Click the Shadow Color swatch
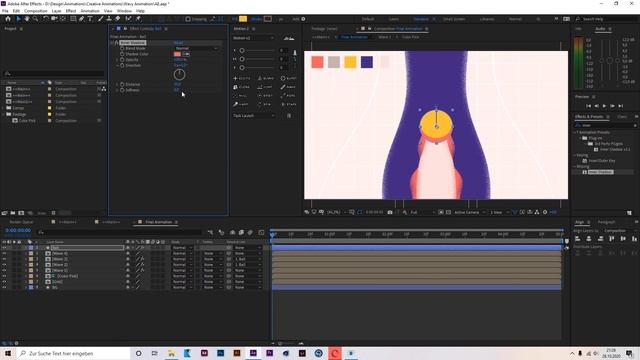 tap(177, 54)
